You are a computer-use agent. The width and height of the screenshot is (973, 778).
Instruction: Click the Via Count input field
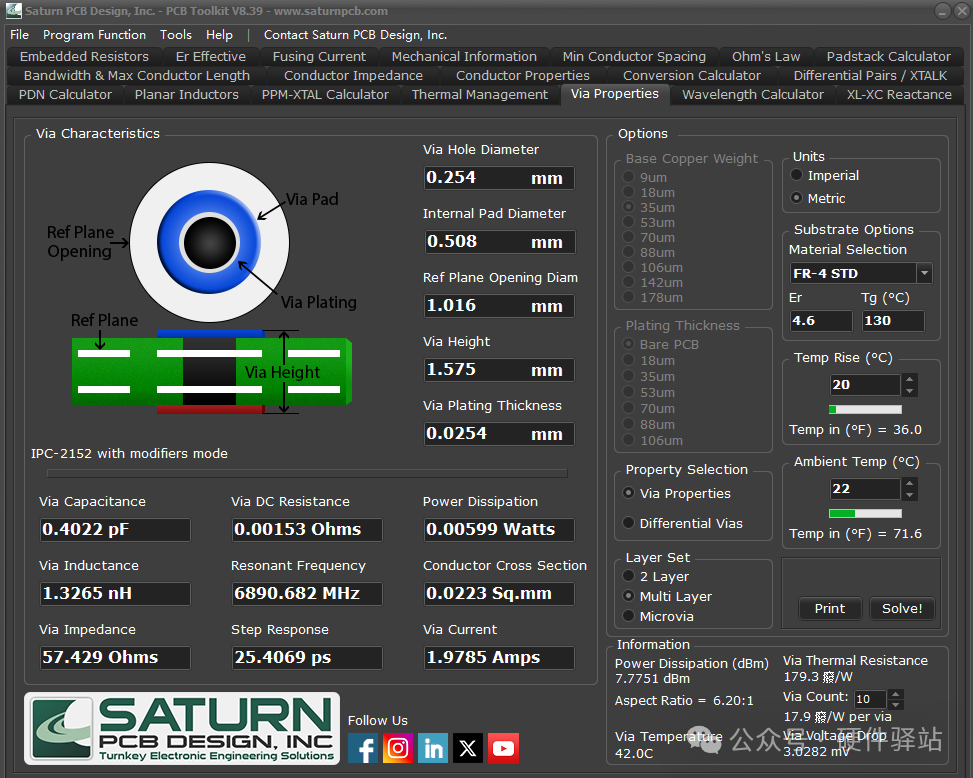point(871,699)
